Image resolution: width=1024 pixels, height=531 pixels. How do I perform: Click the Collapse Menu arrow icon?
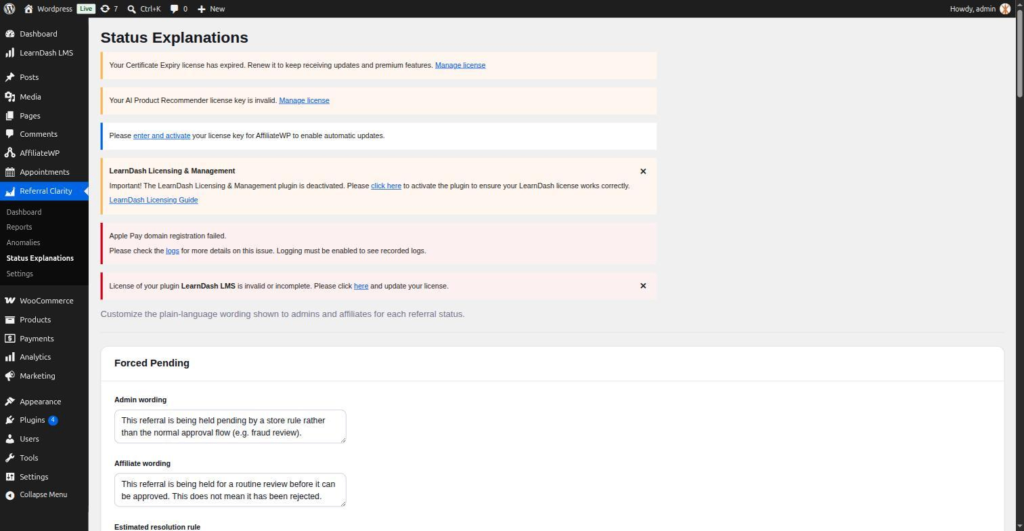pos(10,495)
